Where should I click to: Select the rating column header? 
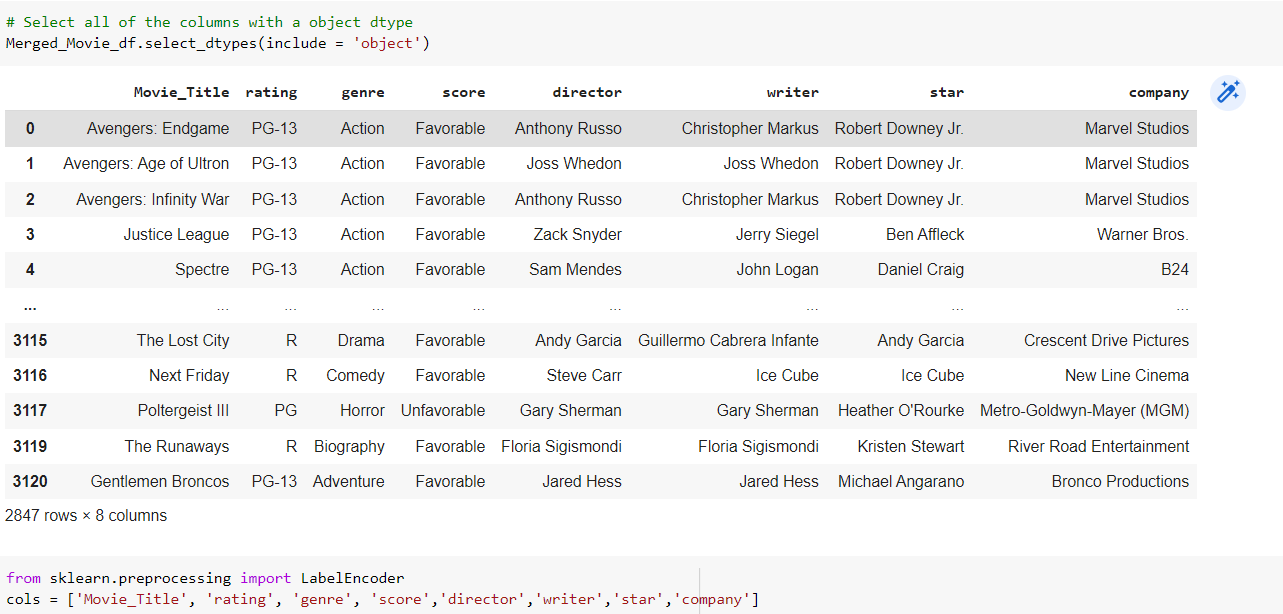[271, 92]
